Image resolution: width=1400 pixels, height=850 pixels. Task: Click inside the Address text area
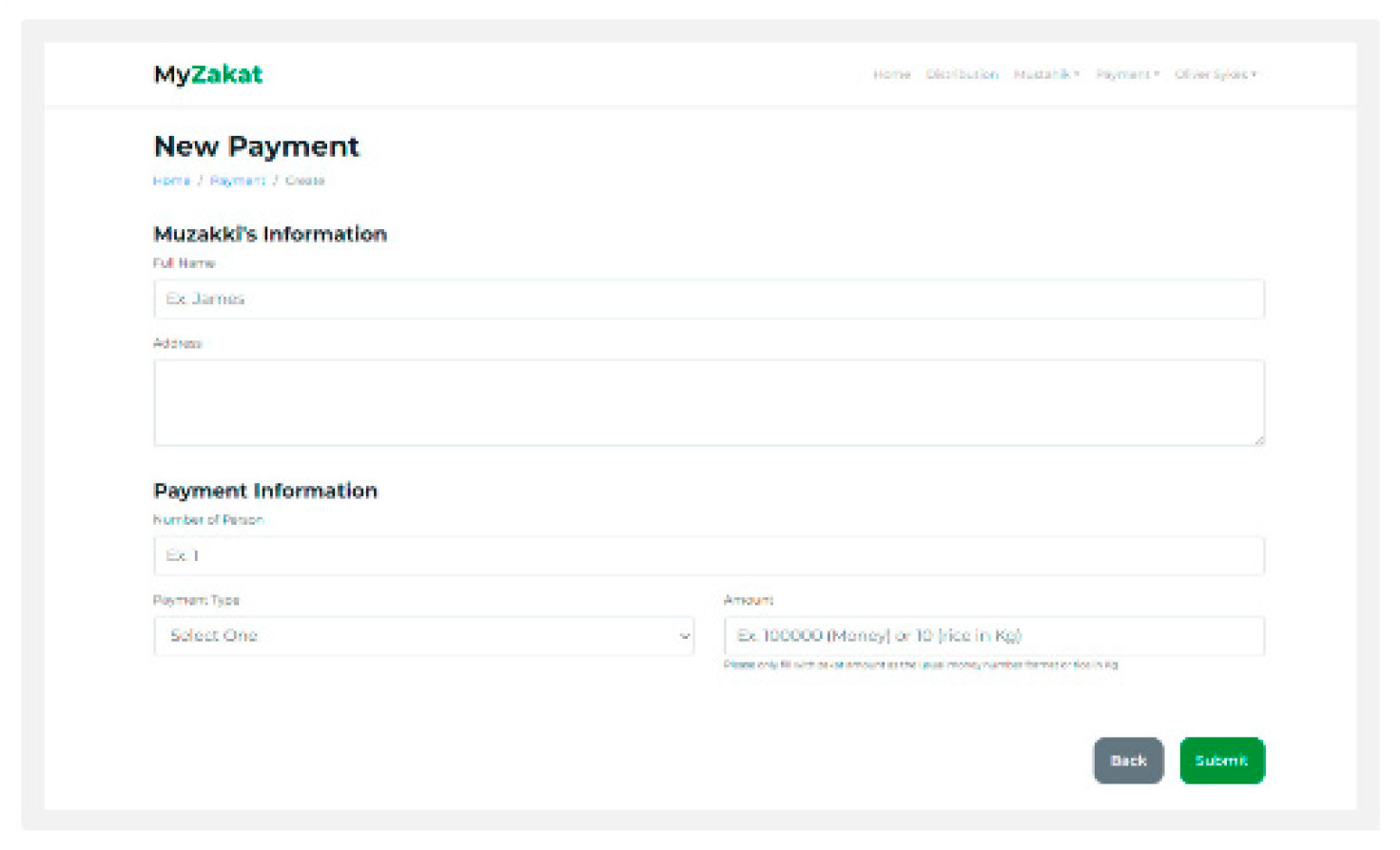click(709, 401)
